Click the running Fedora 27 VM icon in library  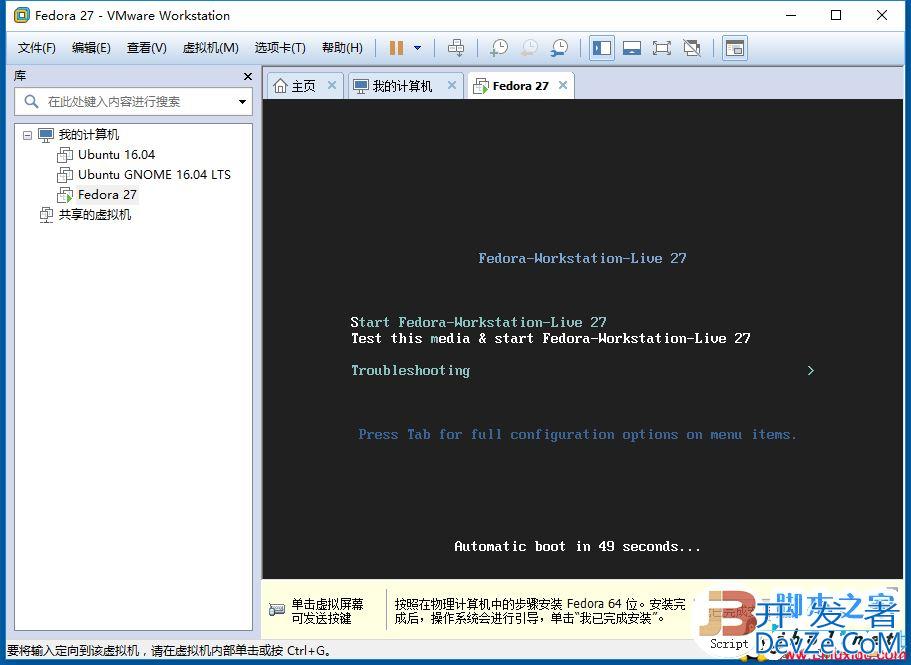[x=64, y=195]
